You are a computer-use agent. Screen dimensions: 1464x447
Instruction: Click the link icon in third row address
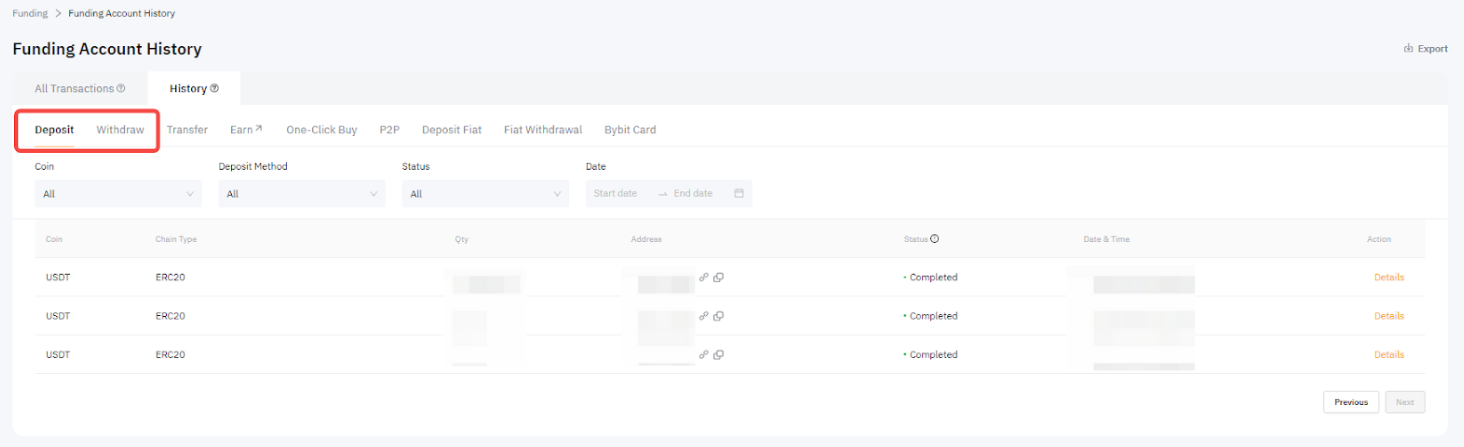(x=704, y=355)
